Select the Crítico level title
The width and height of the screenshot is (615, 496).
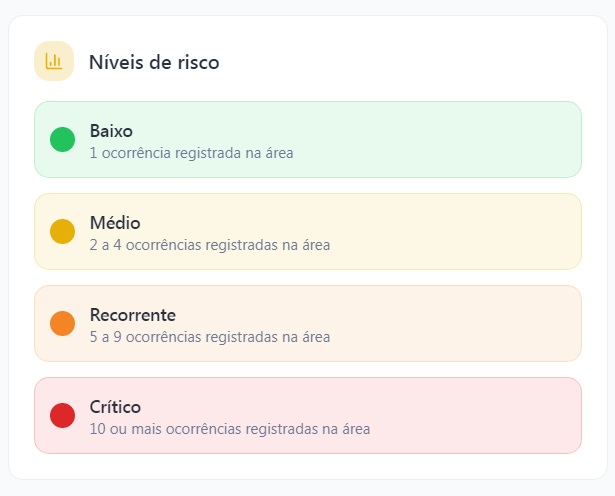[115, 406]
